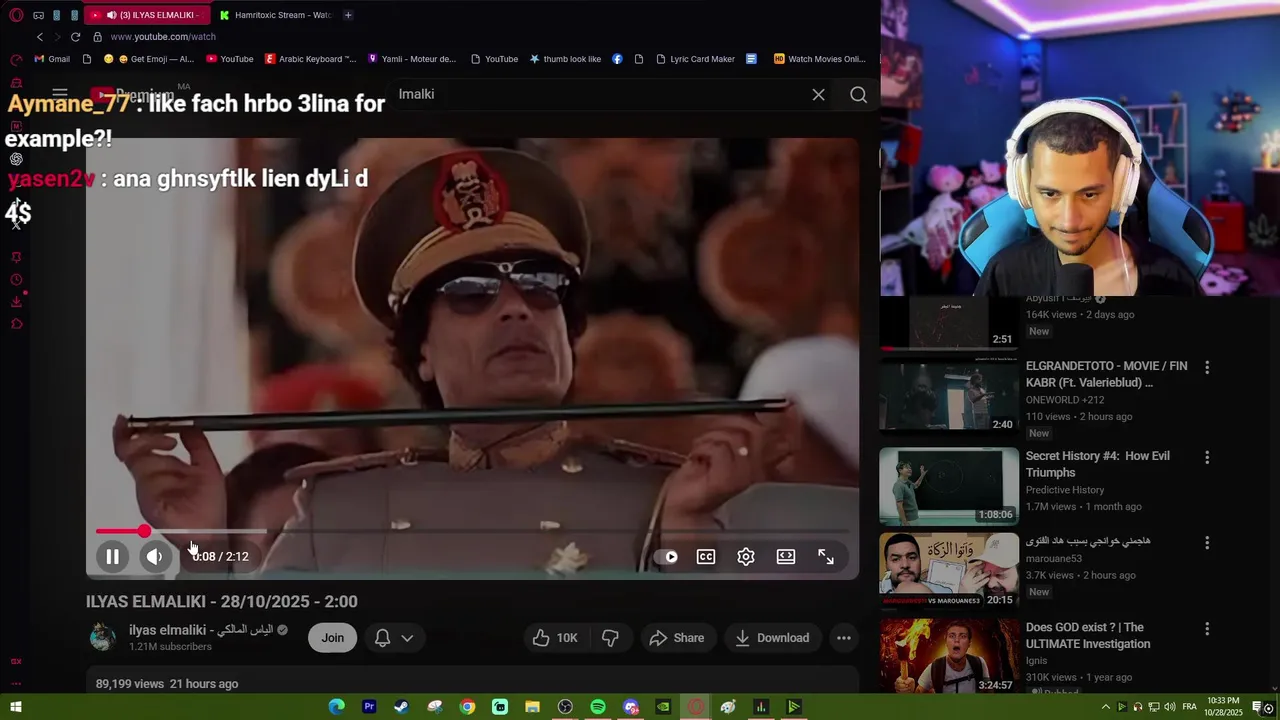Open notification bell options dropdown

(x=394, y=638)
